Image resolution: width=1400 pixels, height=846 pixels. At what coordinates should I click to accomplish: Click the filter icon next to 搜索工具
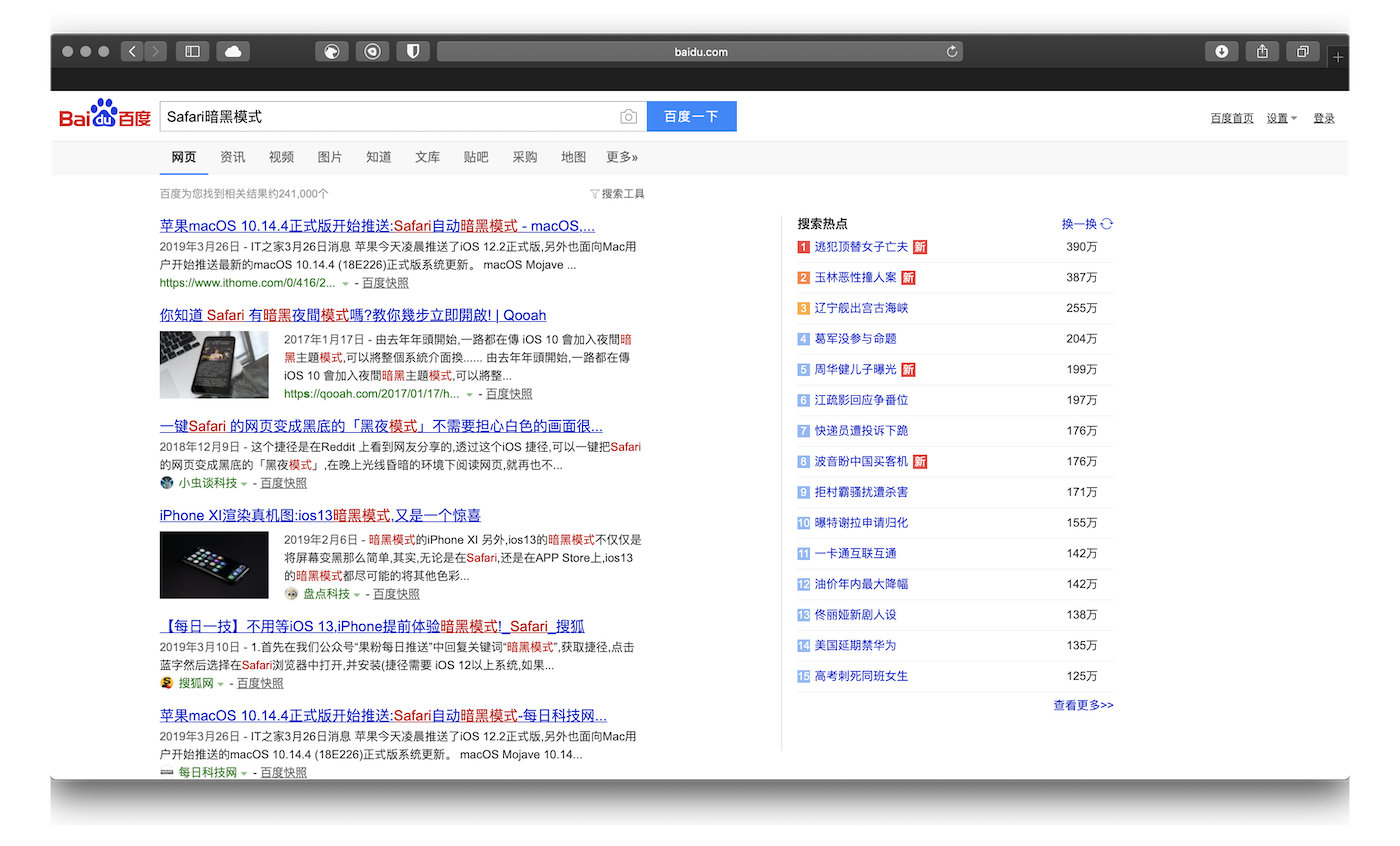(594, 194)
